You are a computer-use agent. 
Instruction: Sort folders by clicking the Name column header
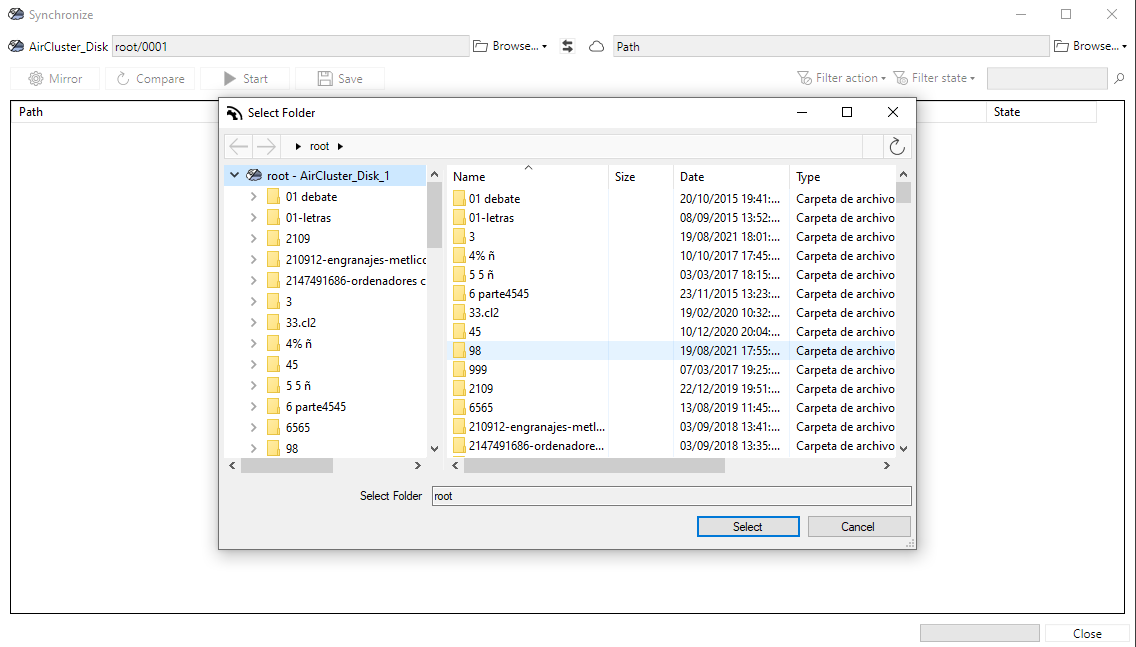469,176
